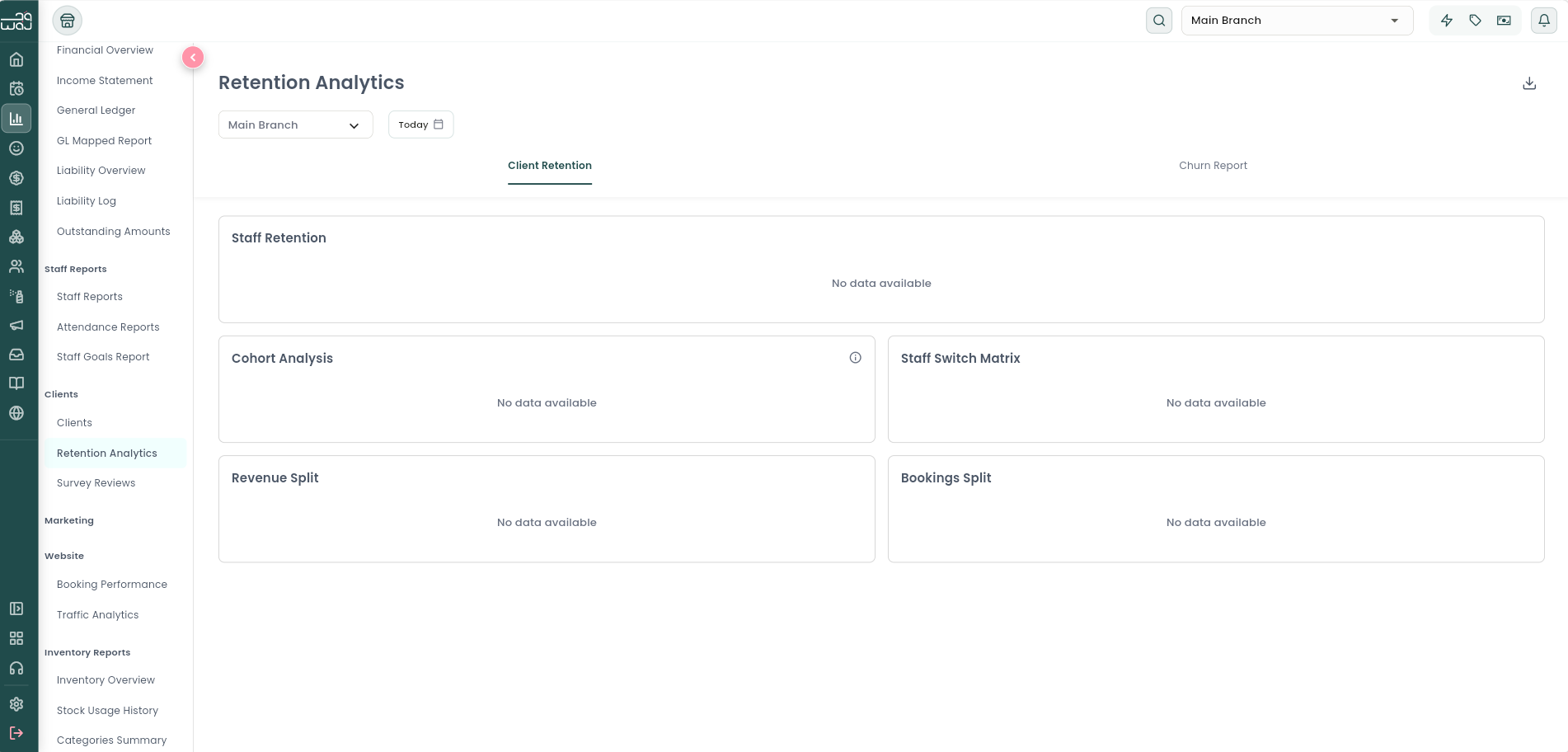This screenshot has width=1568, height=752.
Task: Open Attendance Reports link
Action: [108, 327]
